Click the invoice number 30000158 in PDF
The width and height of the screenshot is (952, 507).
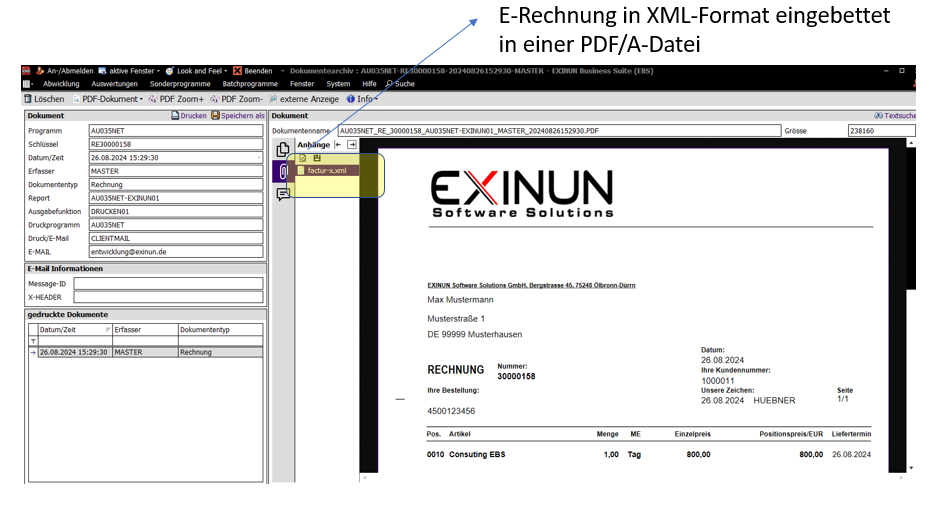point(516,376)
